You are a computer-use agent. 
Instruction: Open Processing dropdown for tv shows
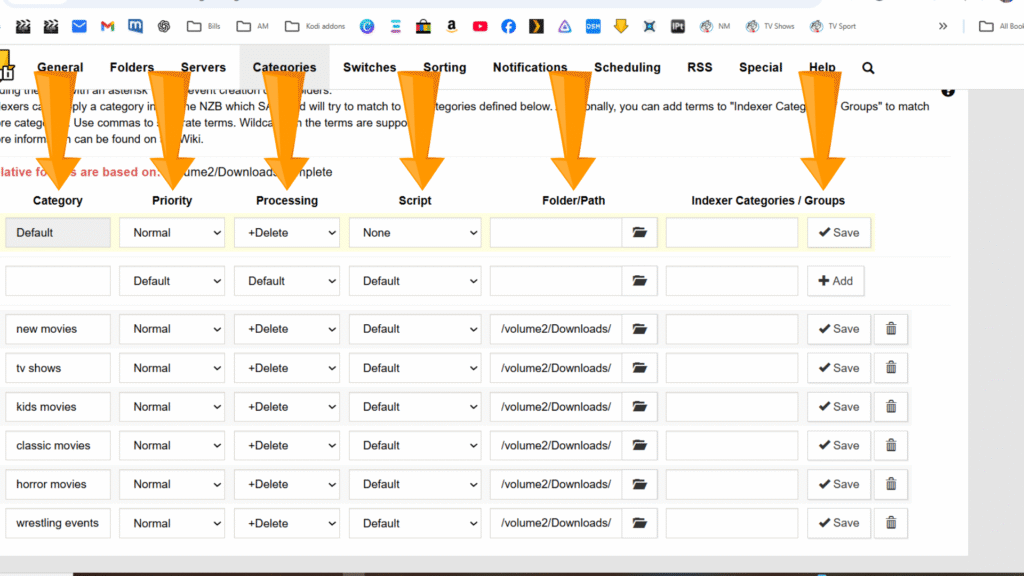(287, 368)
